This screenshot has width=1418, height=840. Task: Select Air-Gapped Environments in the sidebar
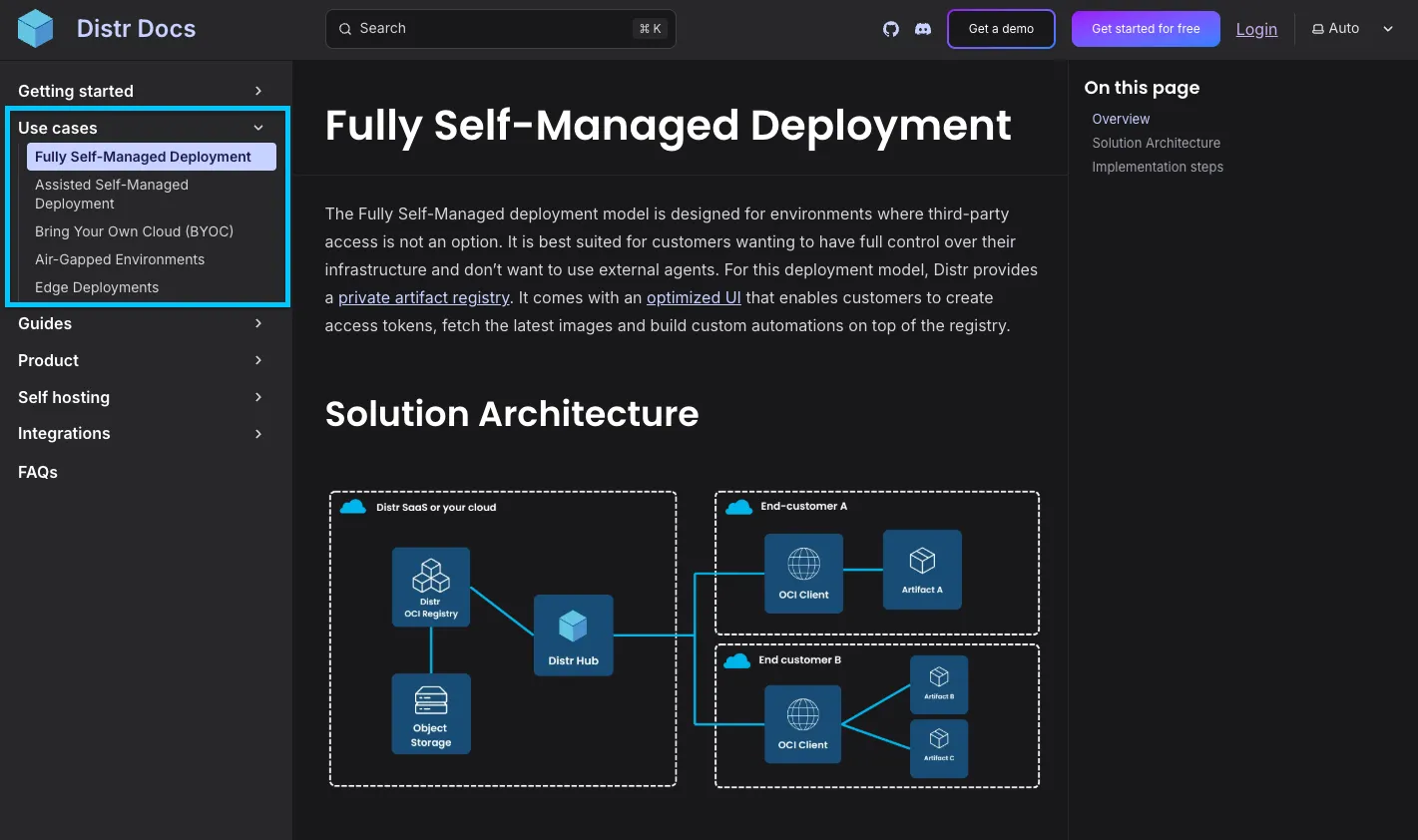point(120,259)
